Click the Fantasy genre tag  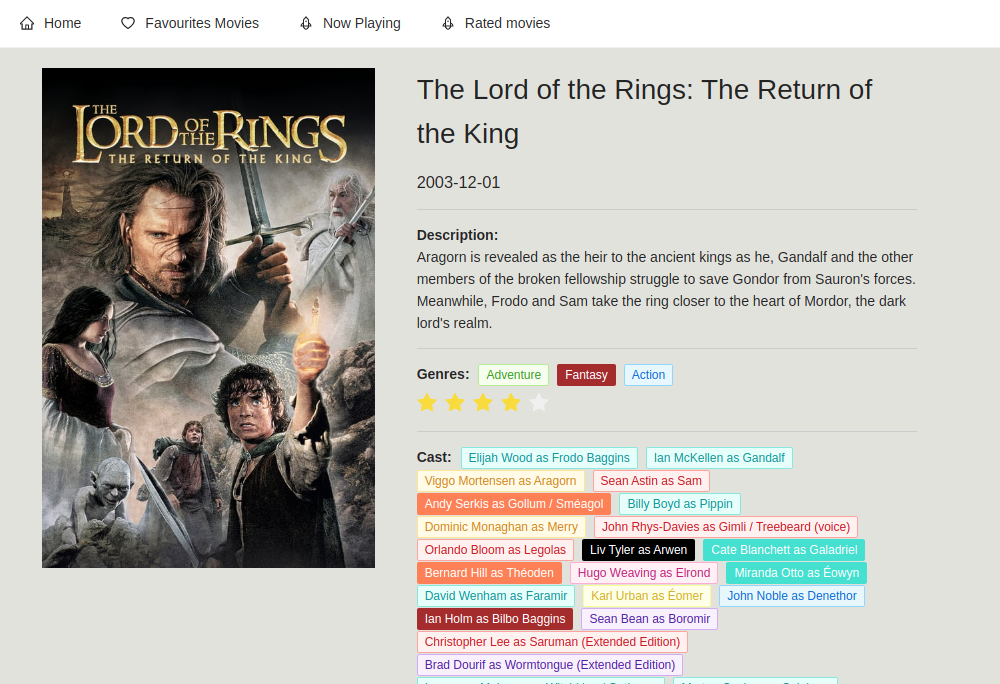coord(586,375)
